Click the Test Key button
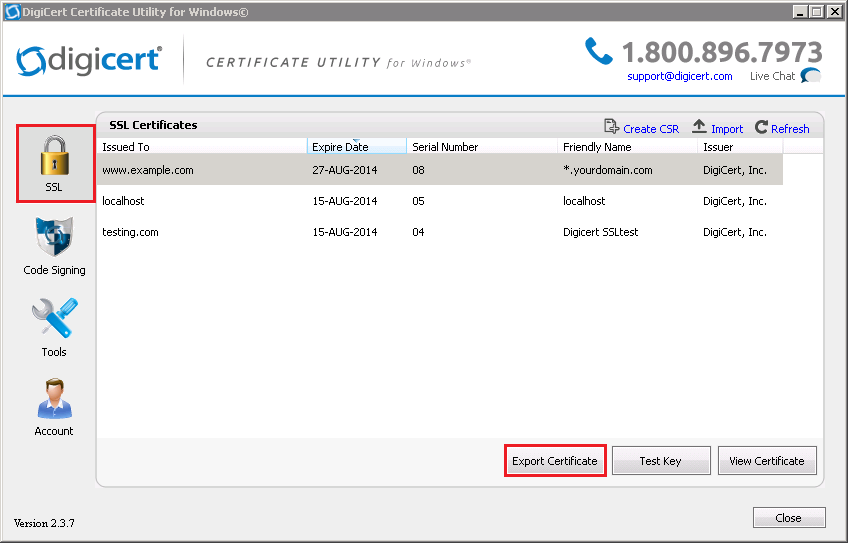This screenshot has width=848, height=543. [661, 461]
